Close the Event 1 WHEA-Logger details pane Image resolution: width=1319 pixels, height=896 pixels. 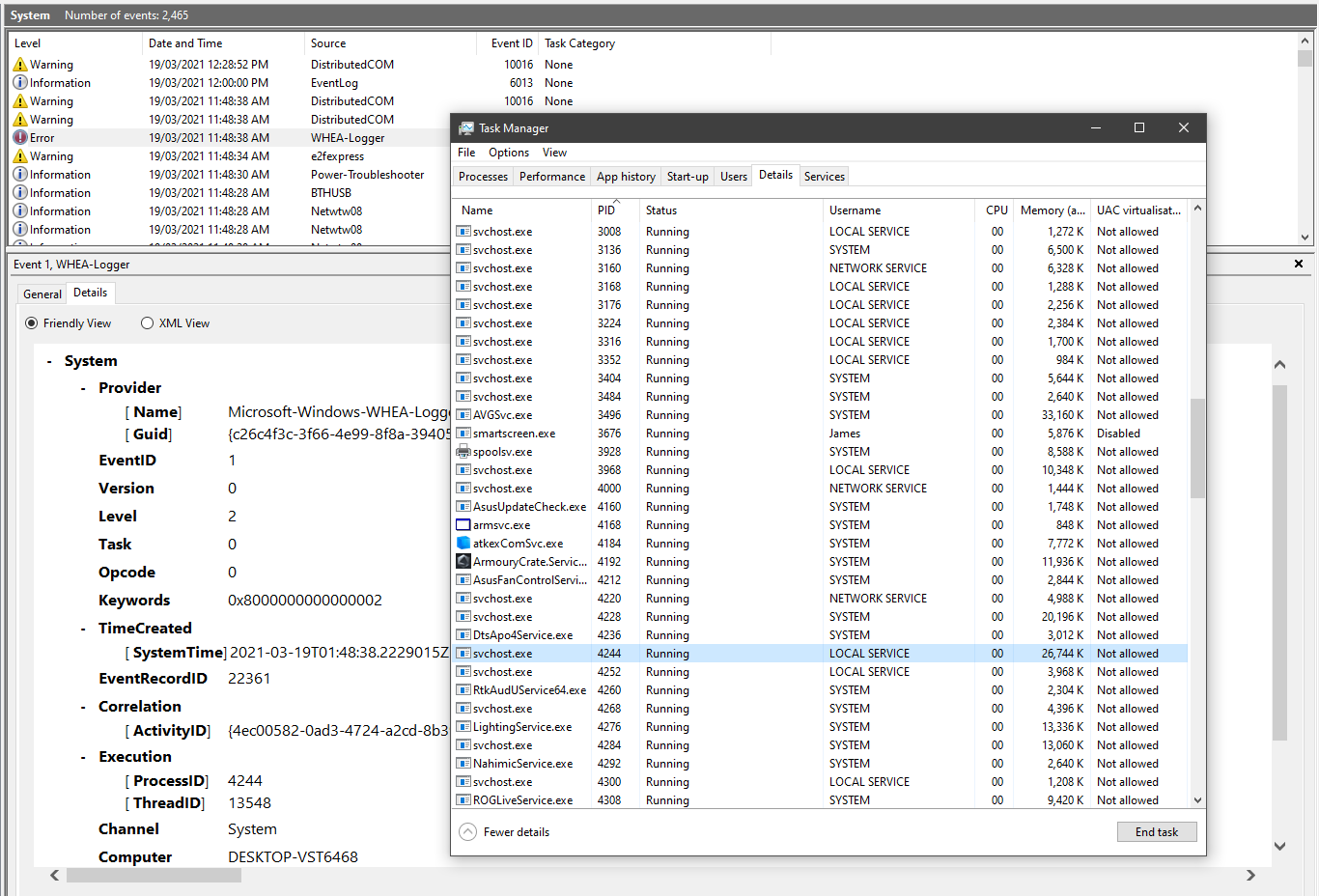coord(1299,264)
